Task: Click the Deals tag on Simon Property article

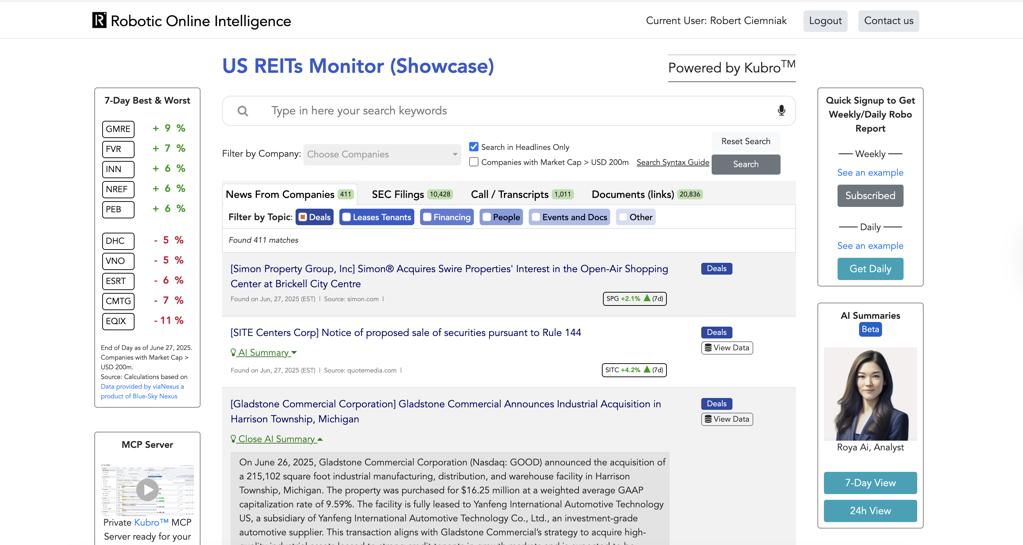Action: [x=716, y=268]
